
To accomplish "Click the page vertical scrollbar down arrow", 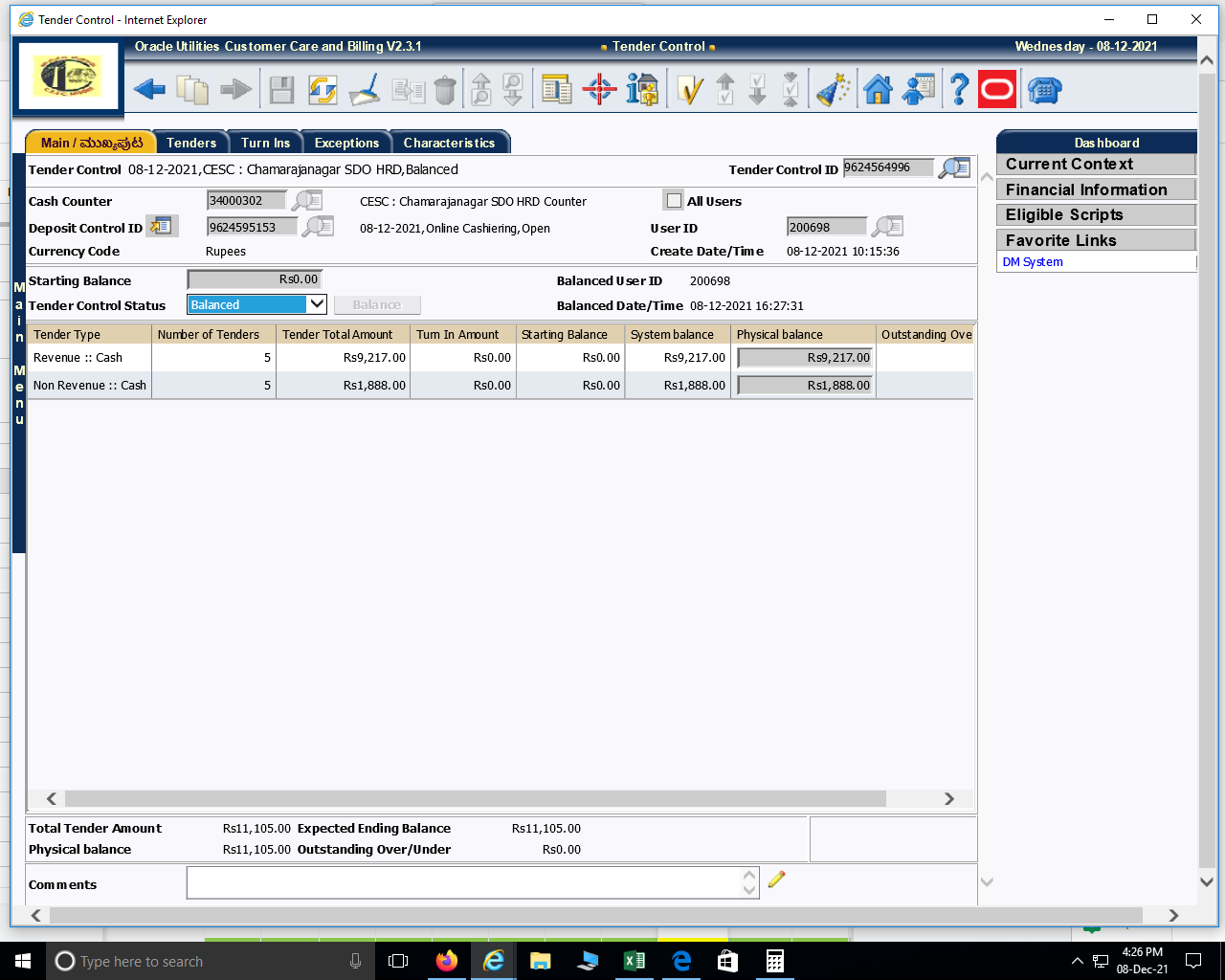I will (x=1207, y=881).
